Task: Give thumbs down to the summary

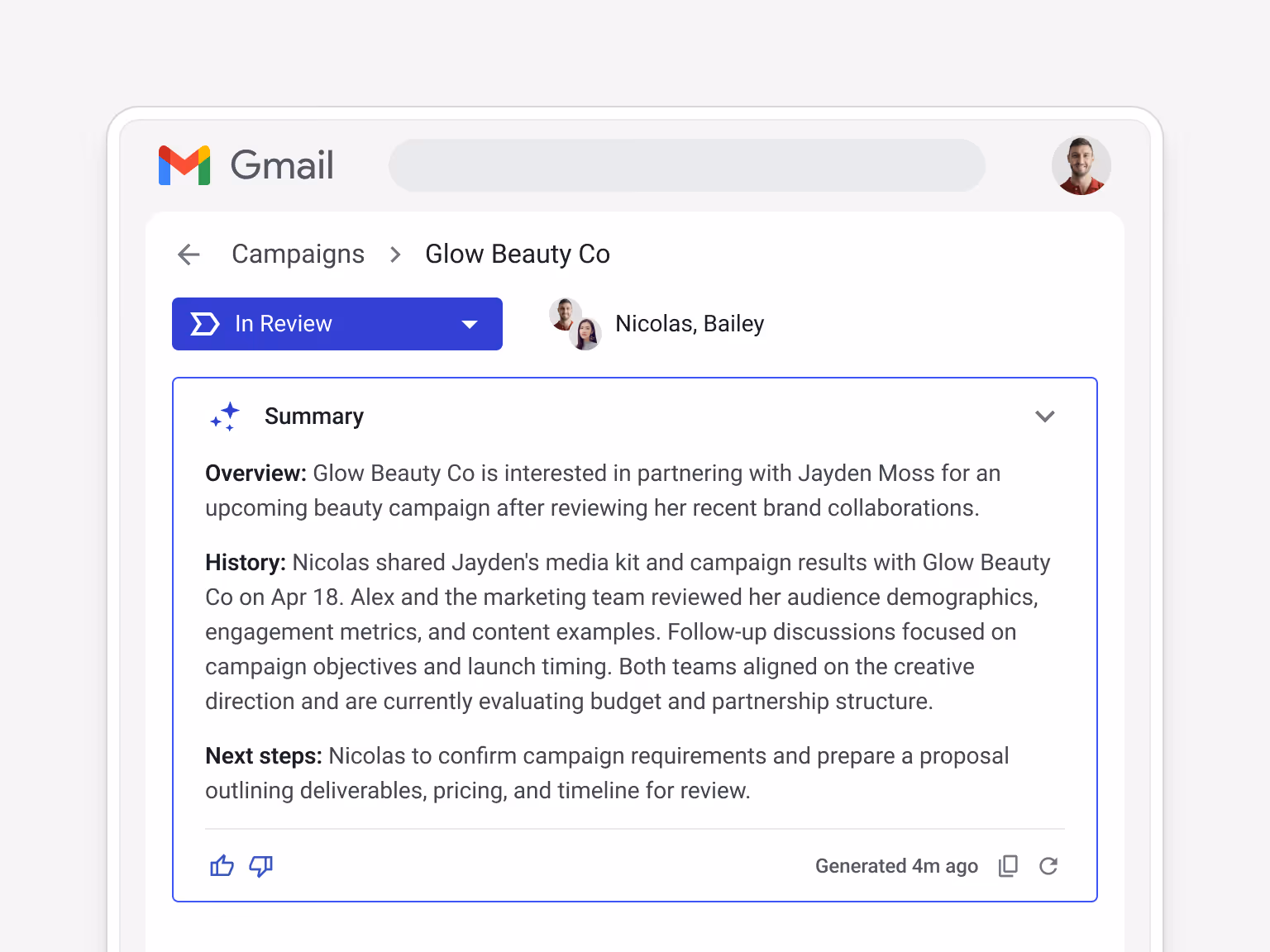Action: pos(261,866)
